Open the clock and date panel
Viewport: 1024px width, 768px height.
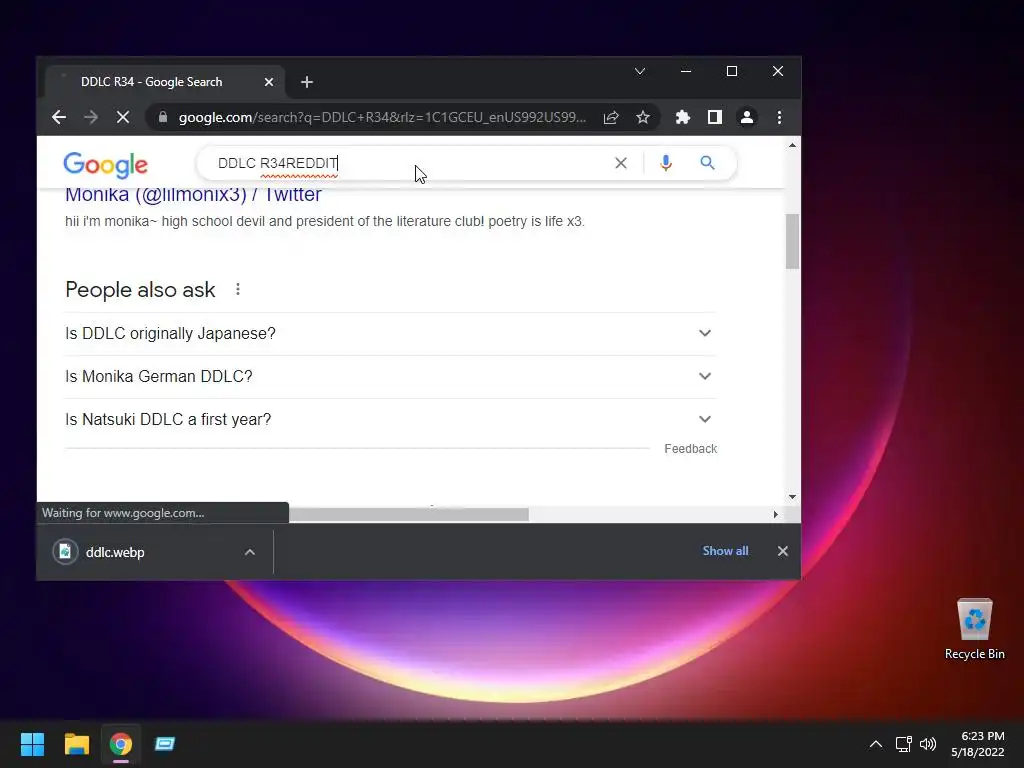[x=978, y=744]
